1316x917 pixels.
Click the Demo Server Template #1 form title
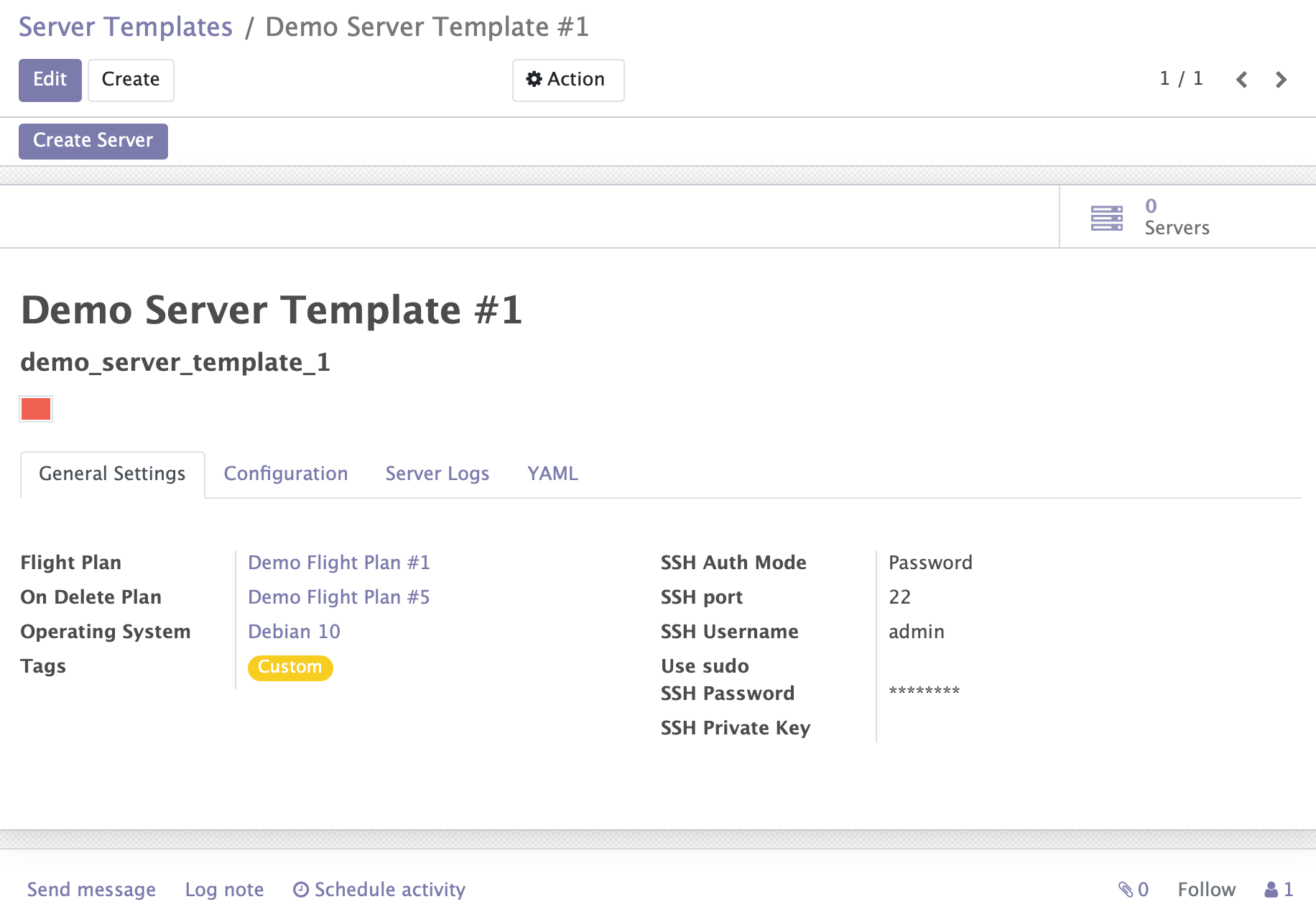click(272, 310)
